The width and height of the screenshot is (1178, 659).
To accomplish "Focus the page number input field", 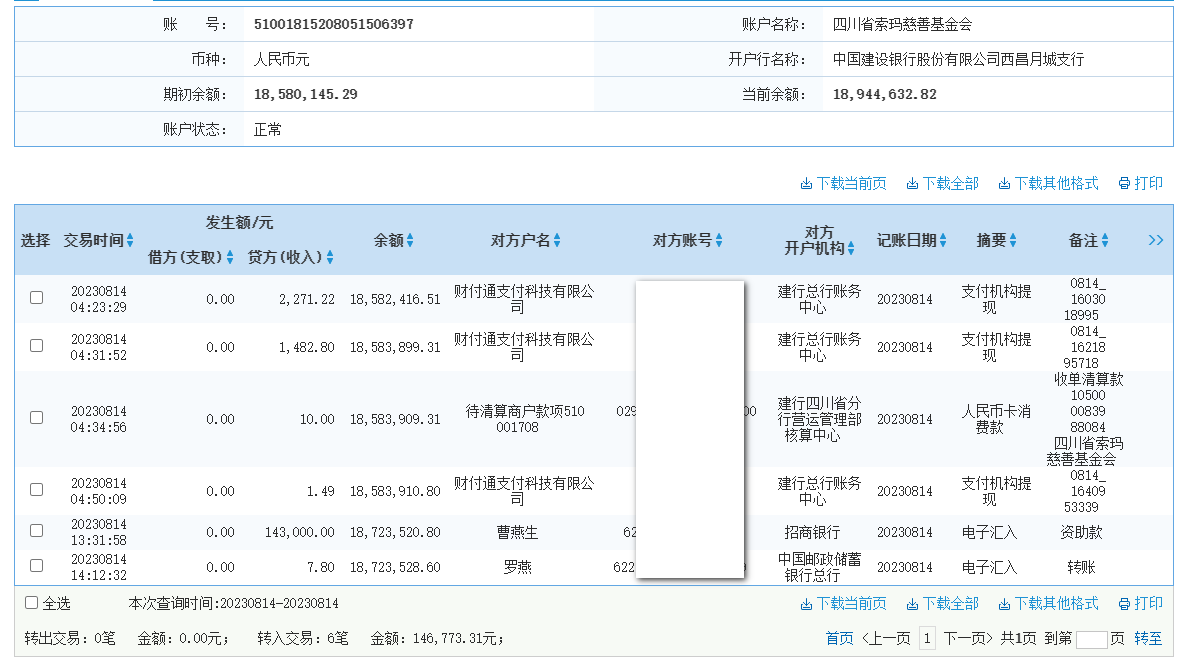I will [x=1092, y=639].
